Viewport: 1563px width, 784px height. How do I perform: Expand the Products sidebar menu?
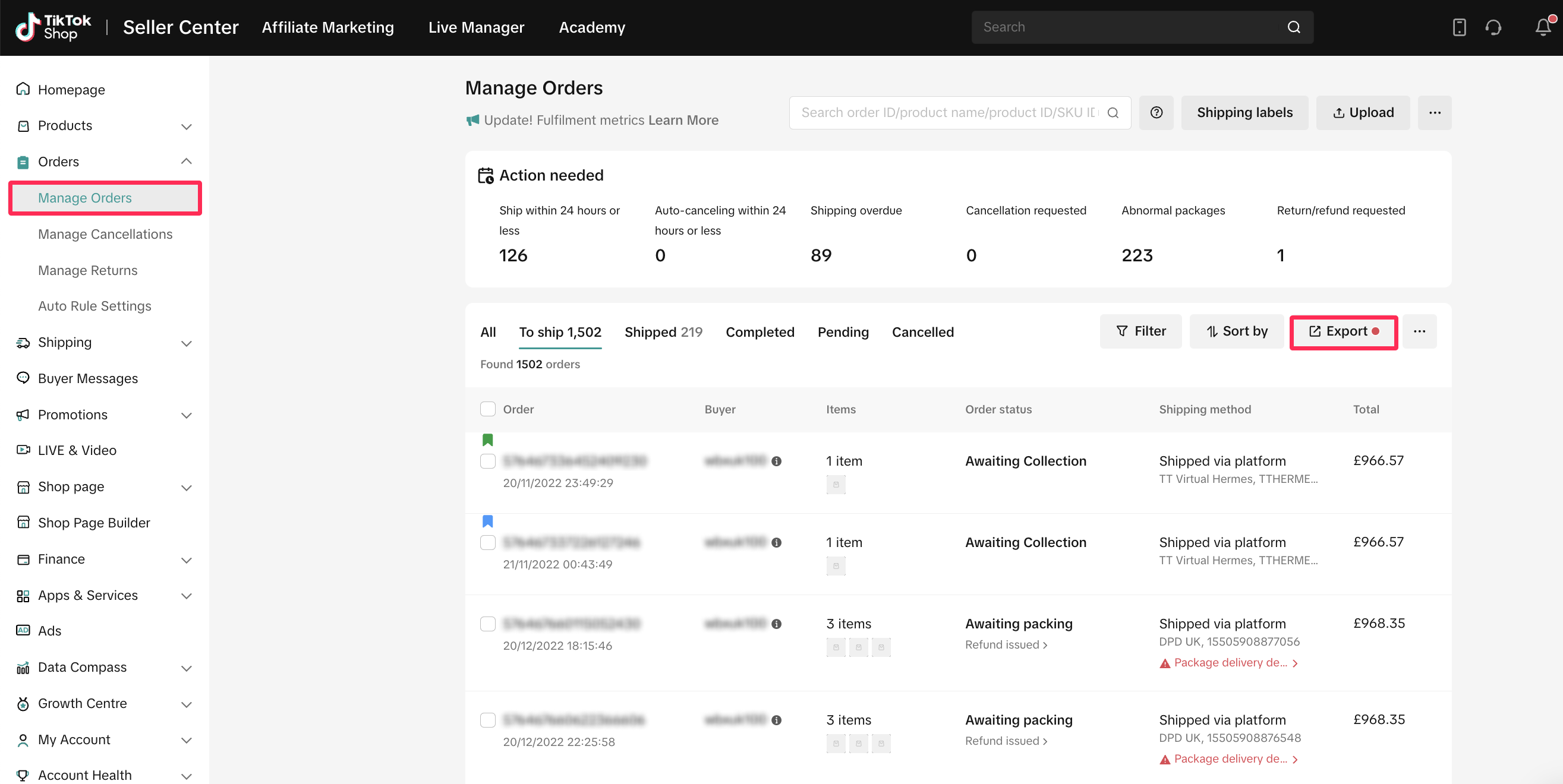click(x=186, y=126)
